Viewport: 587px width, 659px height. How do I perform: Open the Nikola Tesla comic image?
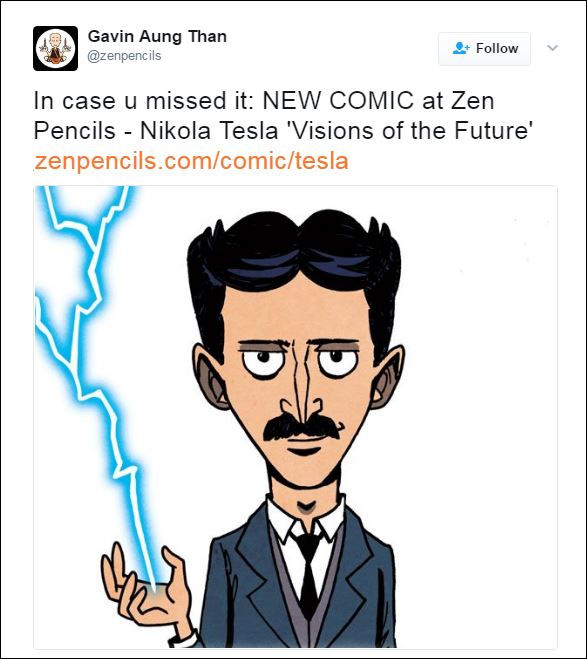295,417
